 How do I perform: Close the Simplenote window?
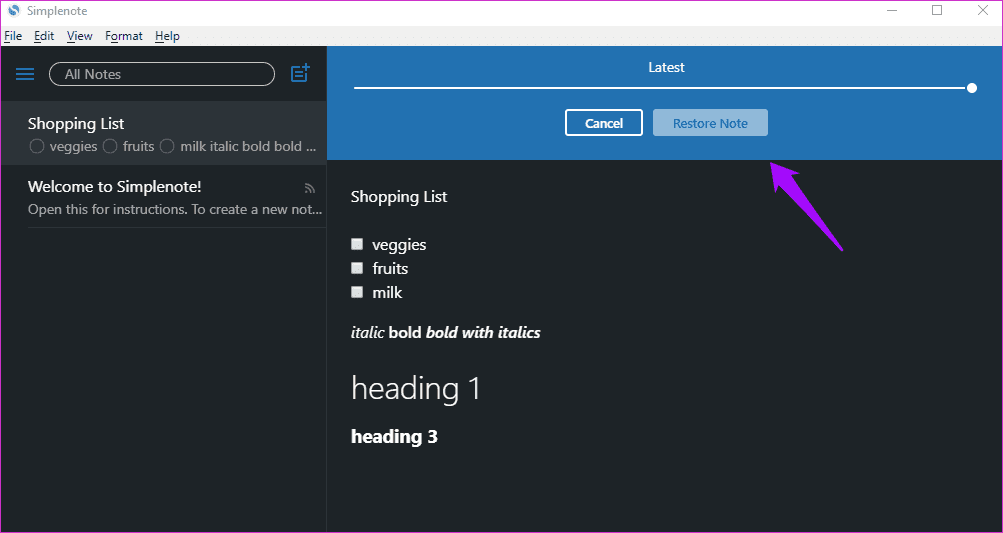[x=983, y=10]
